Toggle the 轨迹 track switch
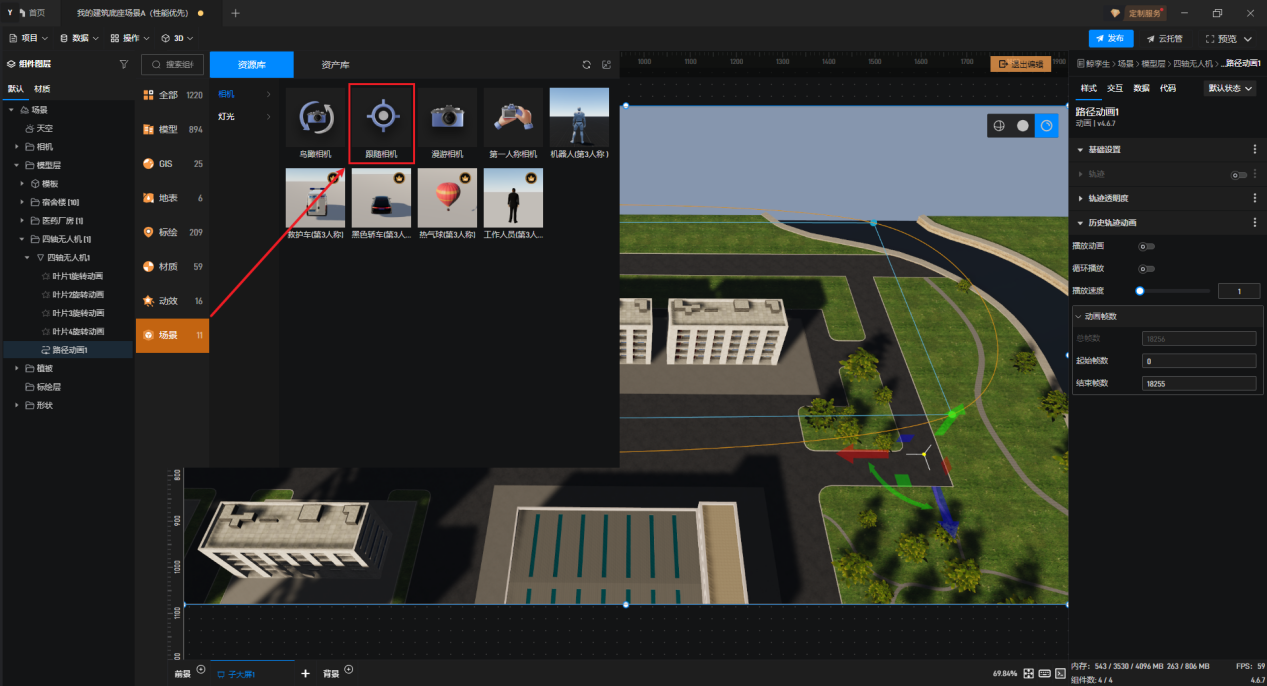1267x686 pixels. pyautogui.click(x=1238, y=175)
